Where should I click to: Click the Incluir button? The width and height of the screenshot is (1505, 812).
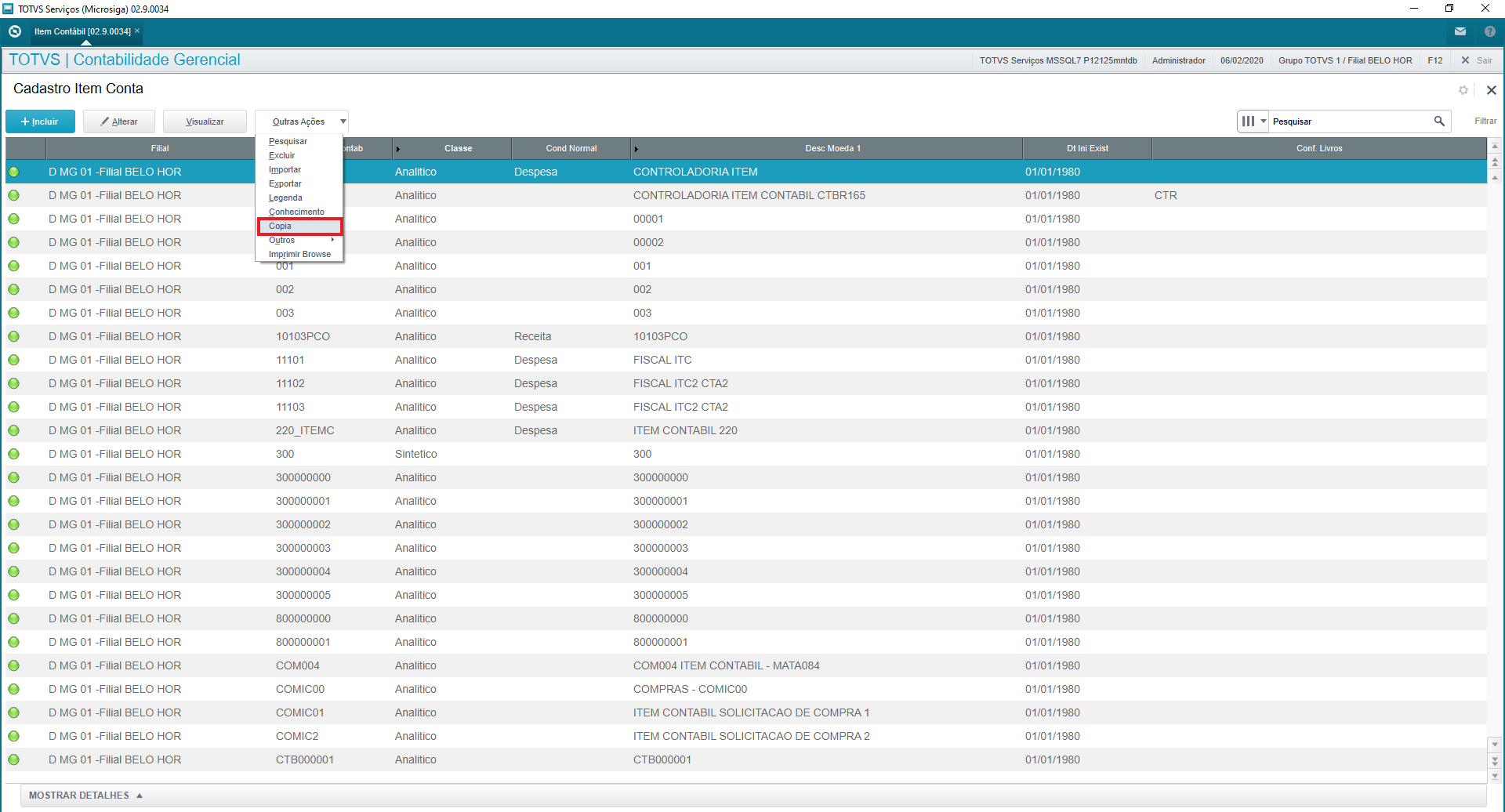(40, 121)
